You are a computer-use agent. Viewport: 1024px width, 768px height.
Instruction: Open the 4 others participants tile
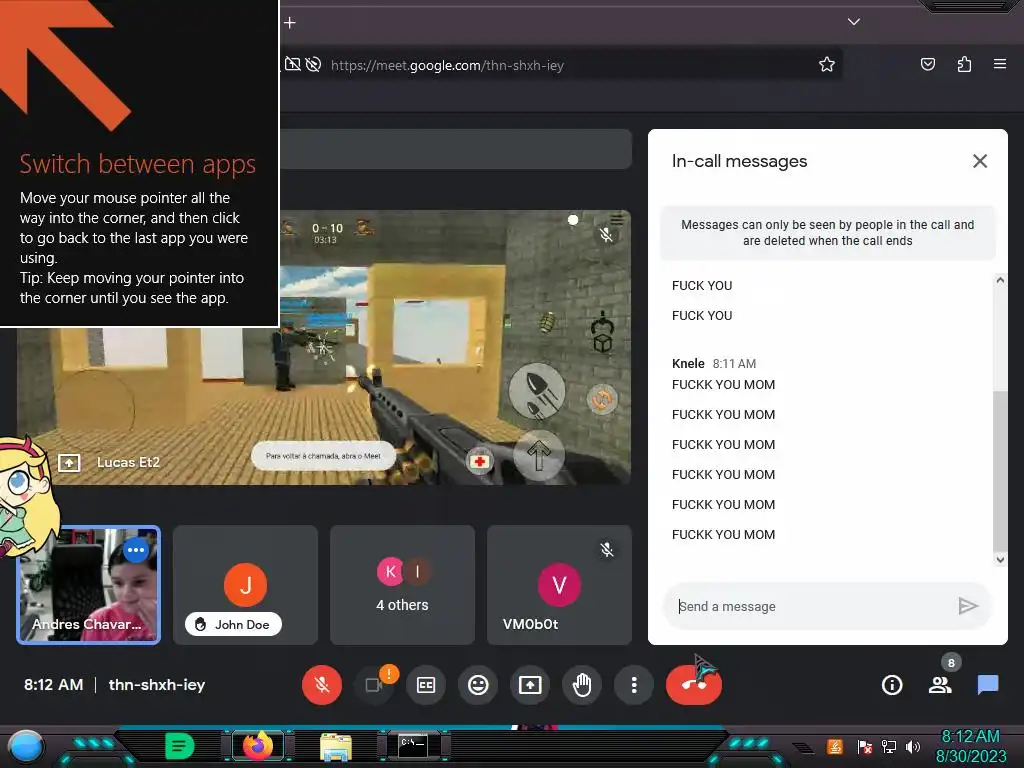[402, 585]
